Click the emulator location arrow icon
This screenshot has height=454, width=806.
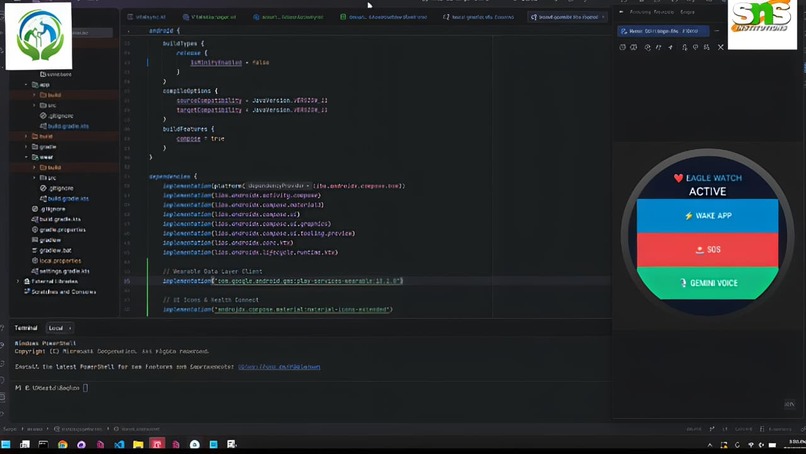tap(671, 47)
